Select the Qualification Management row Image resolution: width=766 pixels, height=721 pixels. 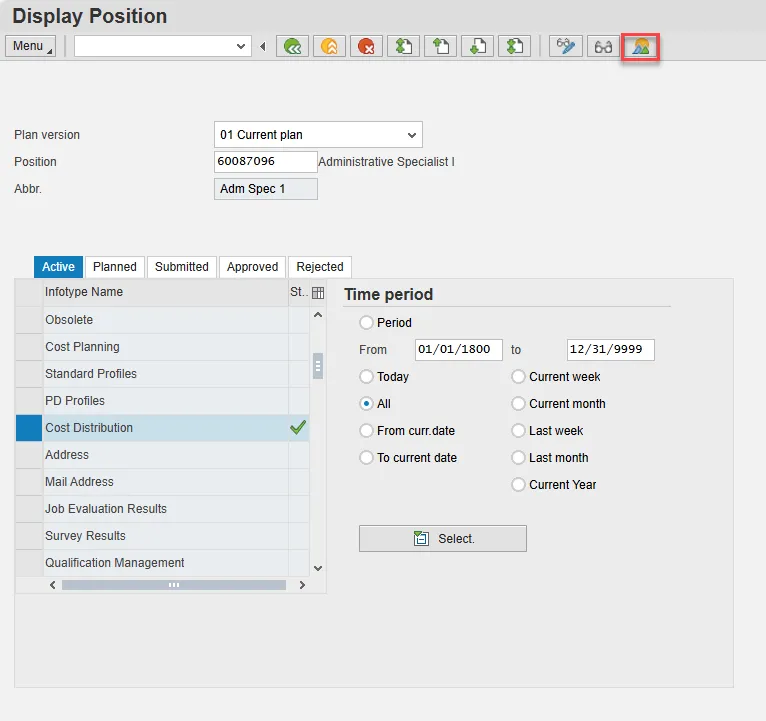point(165,563)
